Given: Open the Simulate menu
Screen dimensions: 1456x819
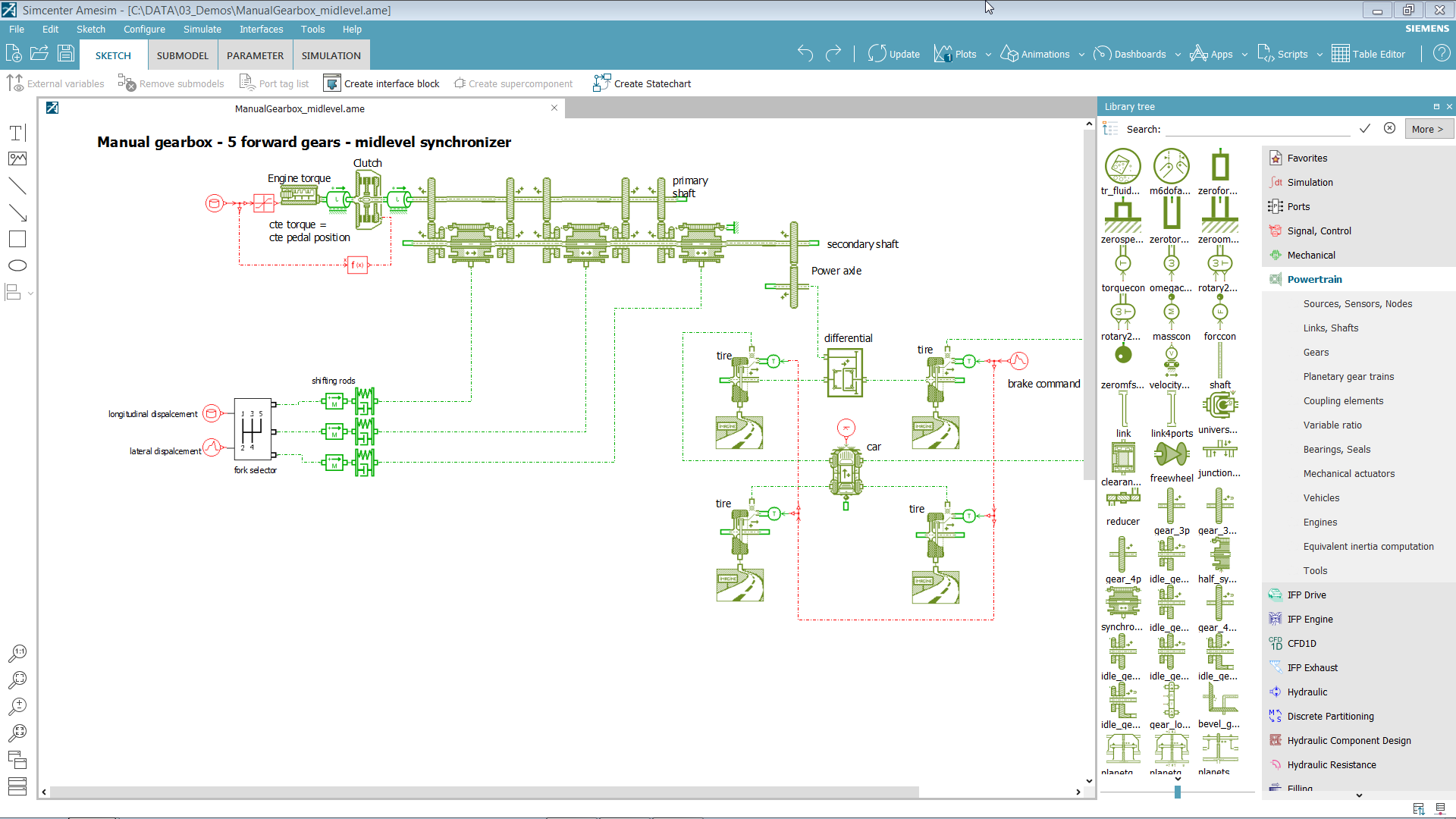Looking at the screenshot, I should [x=202, y=30].
